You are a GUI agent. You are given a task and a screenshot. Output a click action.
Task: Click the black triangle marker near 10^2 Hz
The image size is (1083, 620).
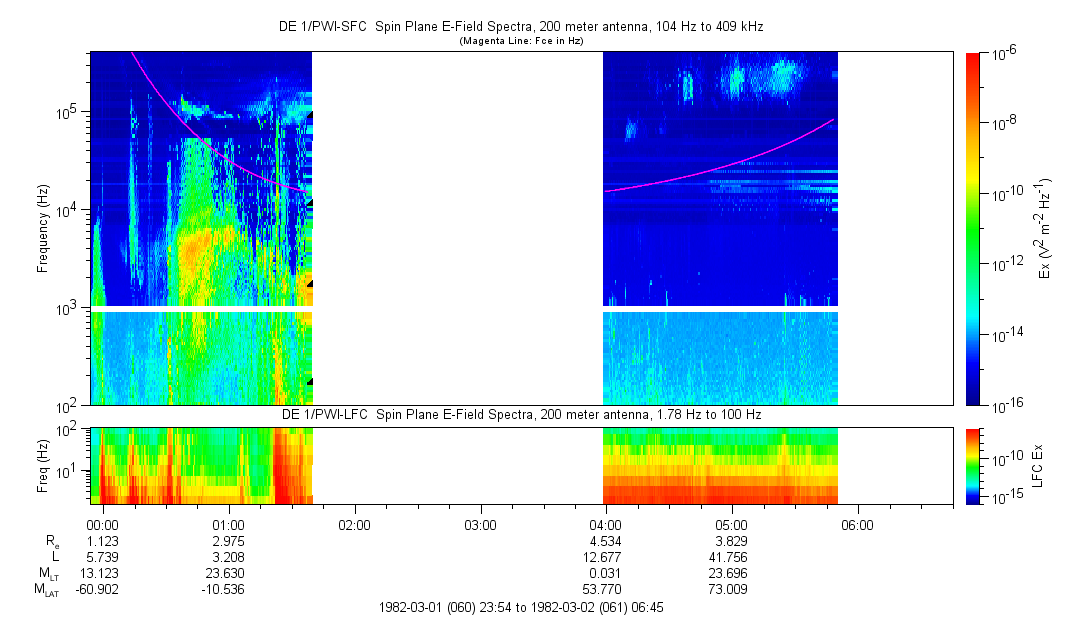310,381
